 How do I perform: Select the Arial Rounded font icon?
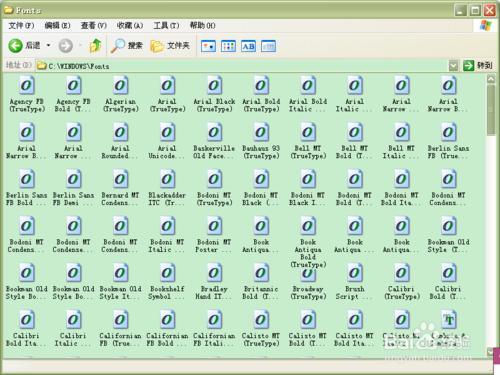[120, 141]
